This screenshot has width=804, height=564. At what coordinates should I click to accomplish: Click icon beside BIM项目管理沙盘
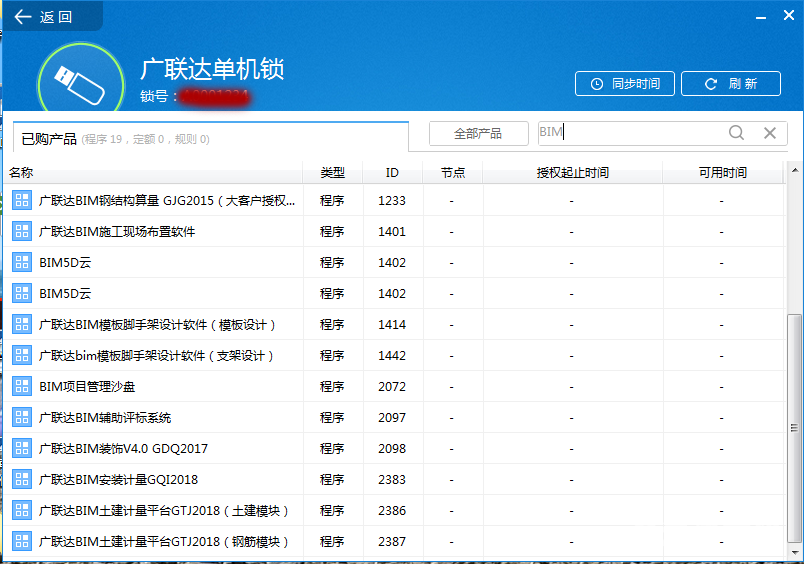[22, 386]
